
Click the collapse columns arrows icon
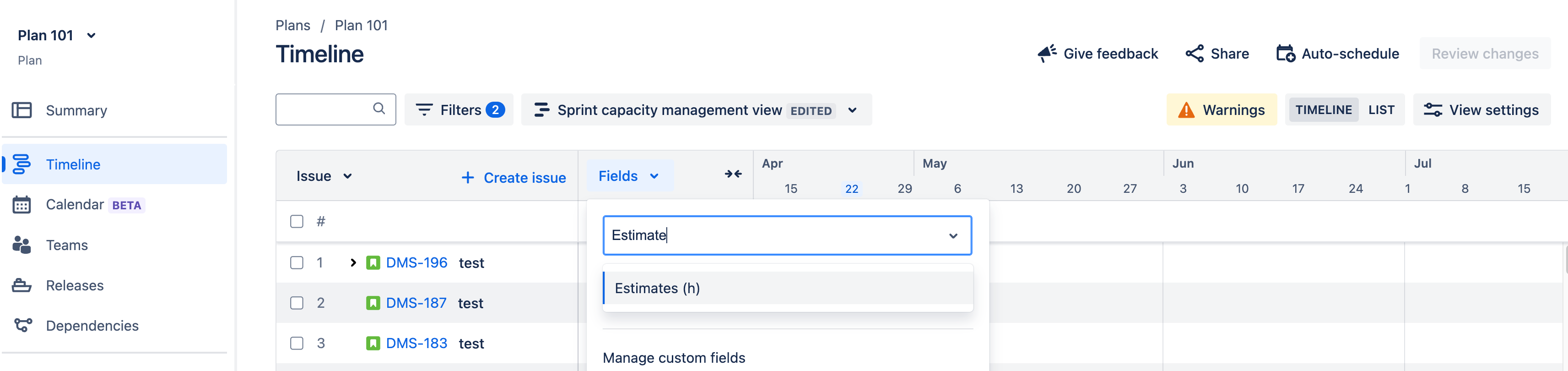[733, 175]
